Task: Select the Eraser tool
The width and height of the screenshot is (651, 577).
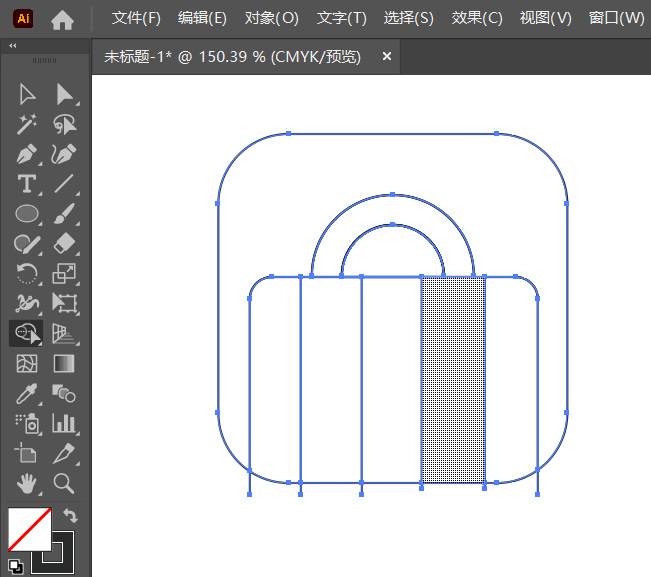Action: [64, 244]
